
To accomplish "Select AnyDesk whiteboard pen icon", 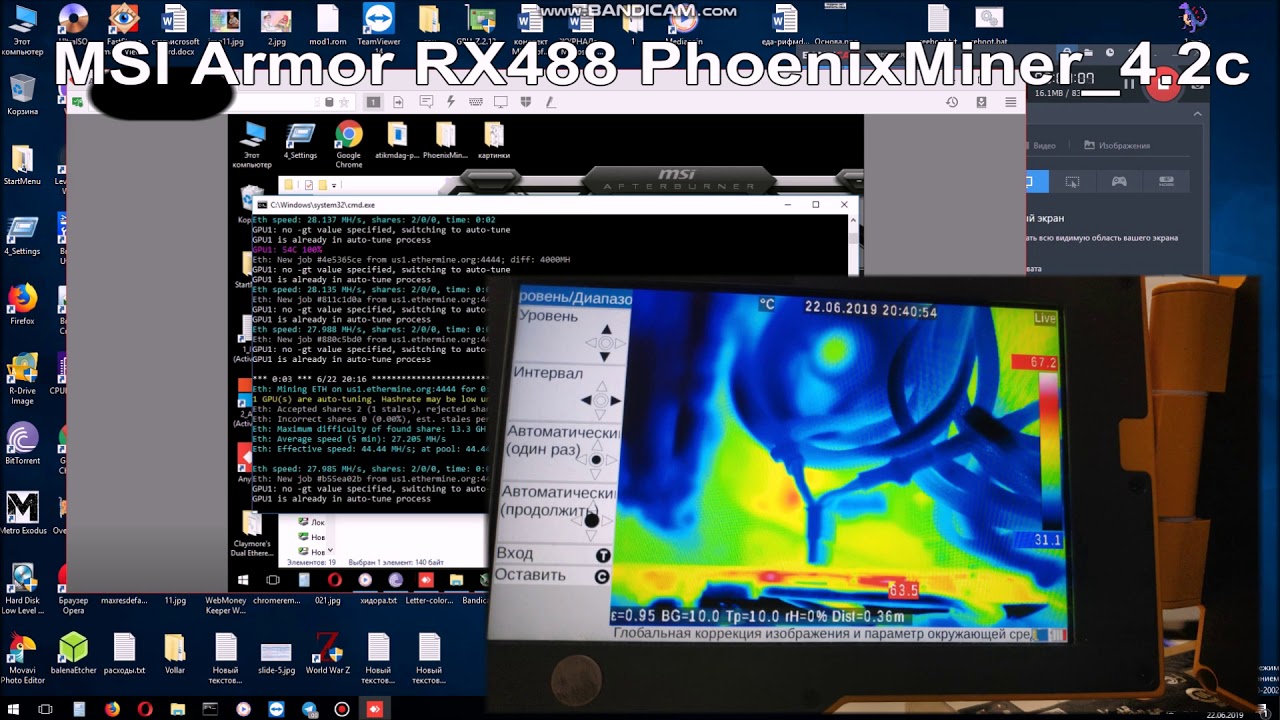I will point(549,102).
